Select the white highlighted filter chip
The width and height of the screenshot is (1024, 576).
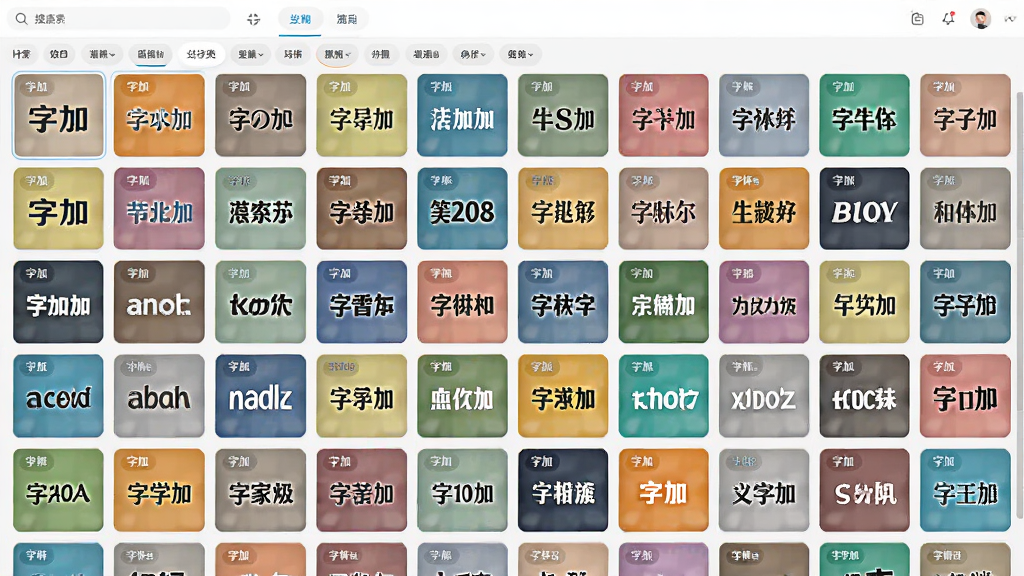201,54
